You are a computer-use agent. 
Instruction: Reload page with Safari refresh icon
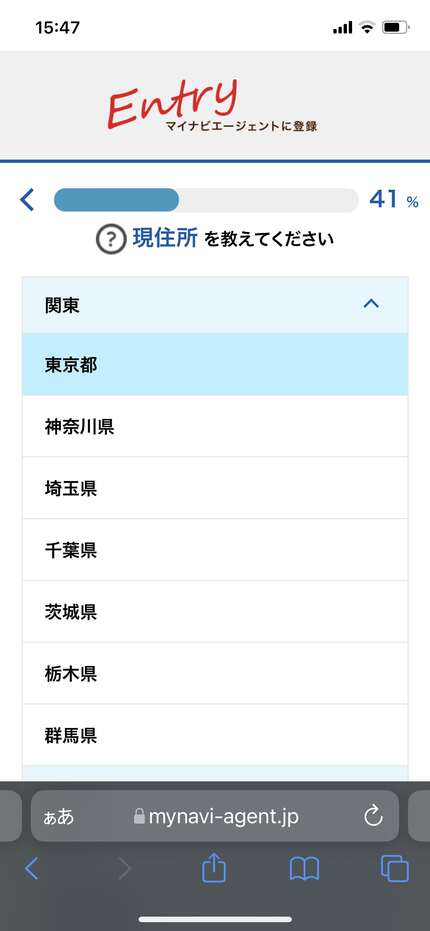pyautogui.click(x=373, y=816)
